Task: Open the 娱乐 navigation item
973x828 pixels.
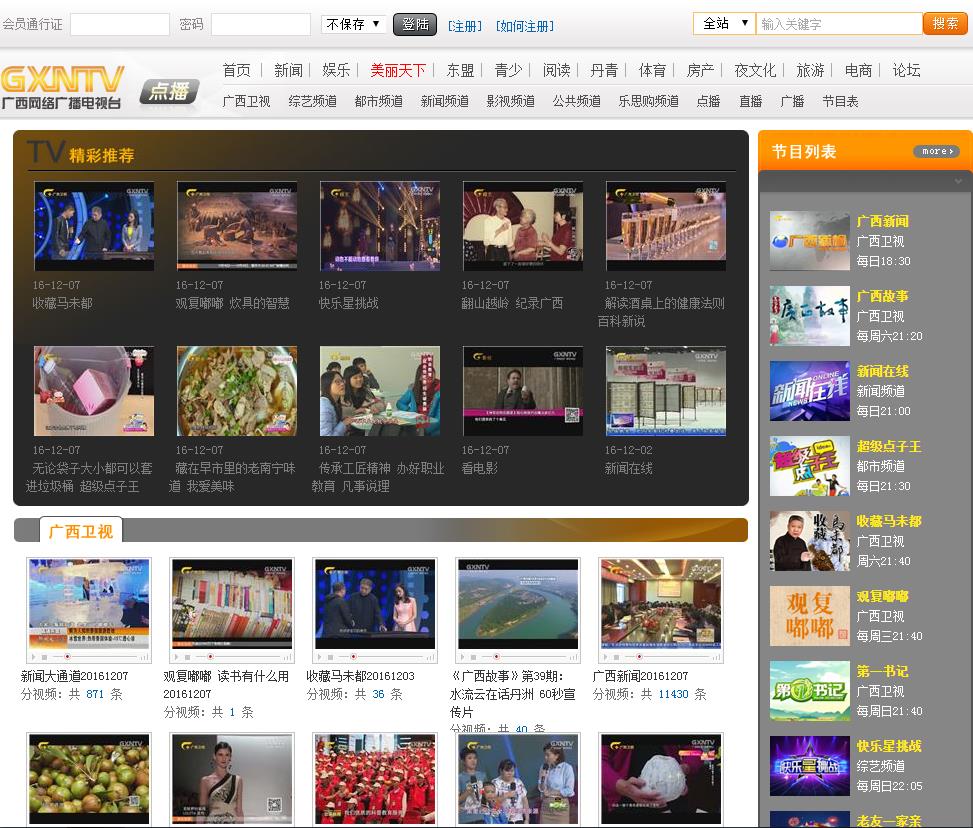Action: [x=336, y=70]
